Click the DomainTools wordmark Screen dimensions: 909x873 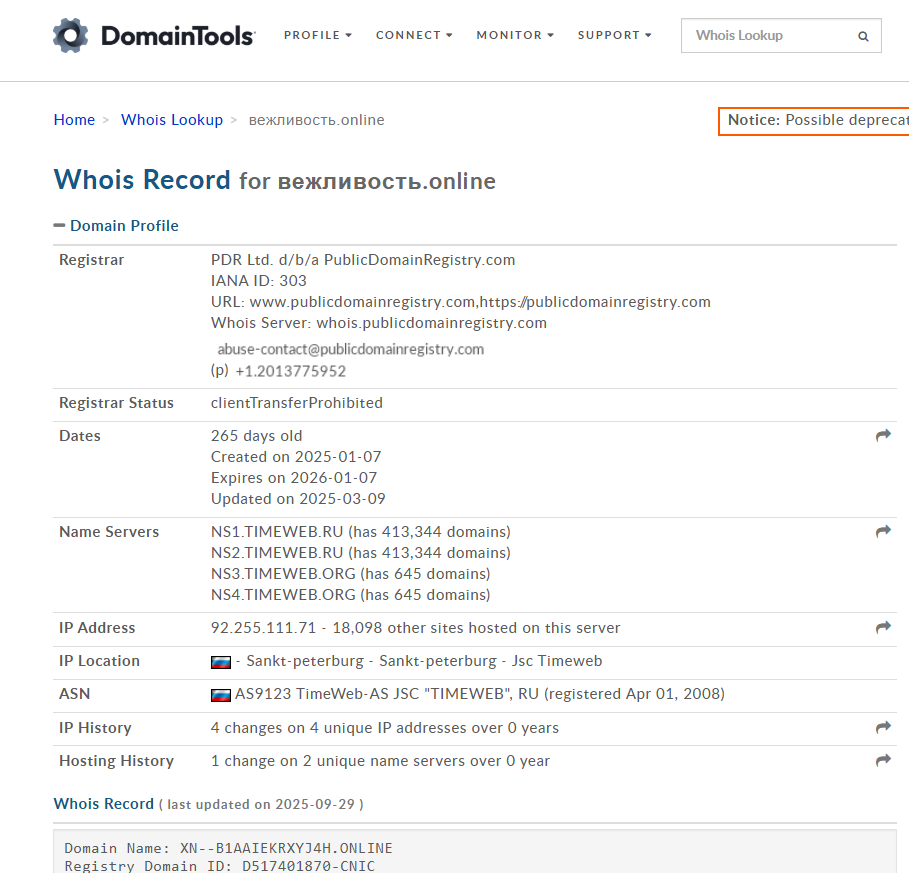pyautogui.click(x=178, y=36)
